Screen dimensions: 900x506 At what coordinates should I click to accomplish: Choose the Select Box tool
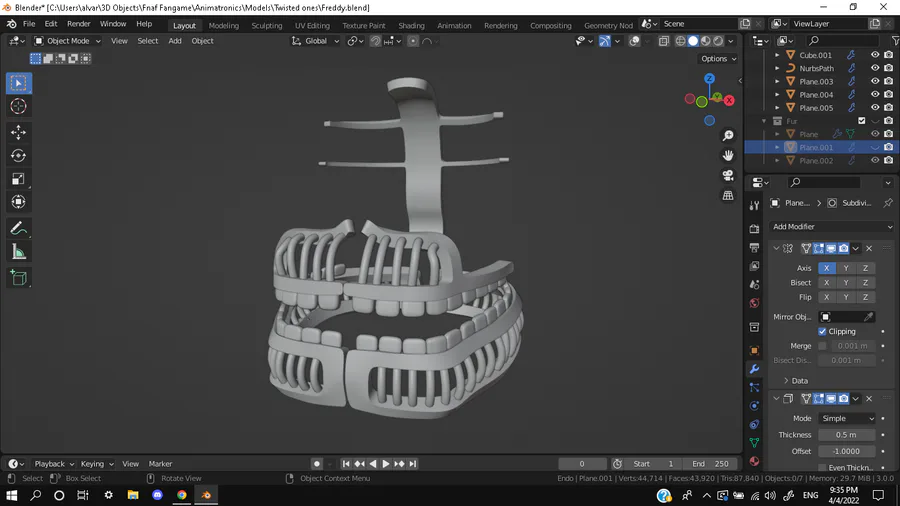[18, 83]
